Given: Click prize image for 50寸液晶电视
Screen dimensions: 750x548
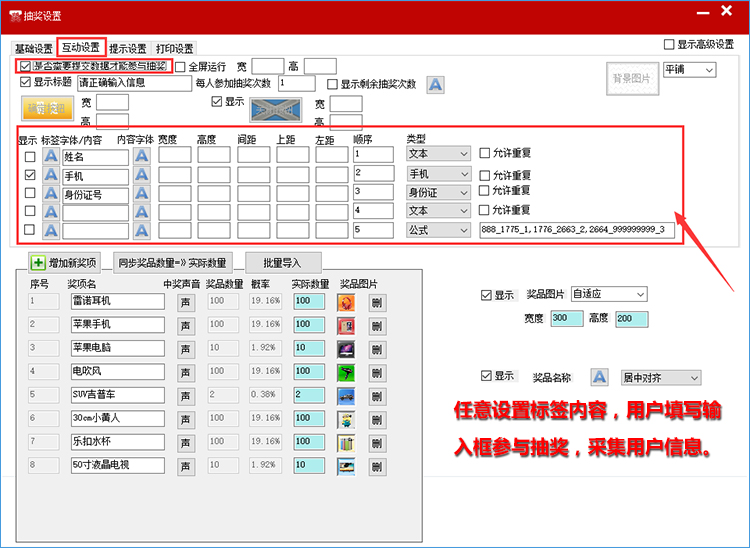Looking at the screenshot, I should 346,465.
